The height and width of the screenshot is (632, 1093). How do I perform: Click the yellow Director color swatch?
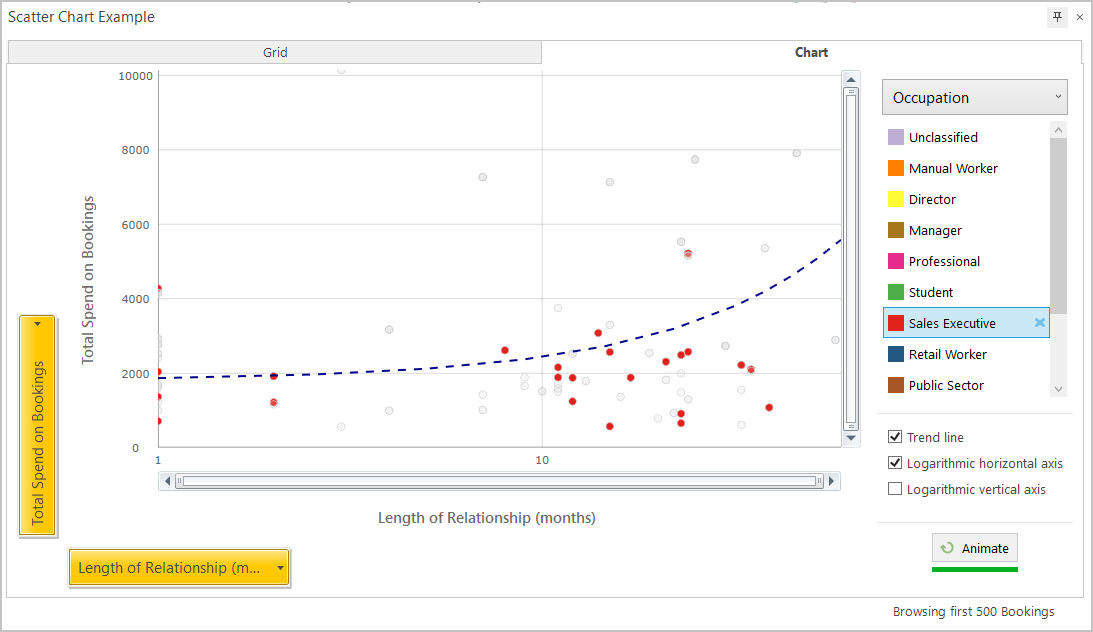pos(896,199)
